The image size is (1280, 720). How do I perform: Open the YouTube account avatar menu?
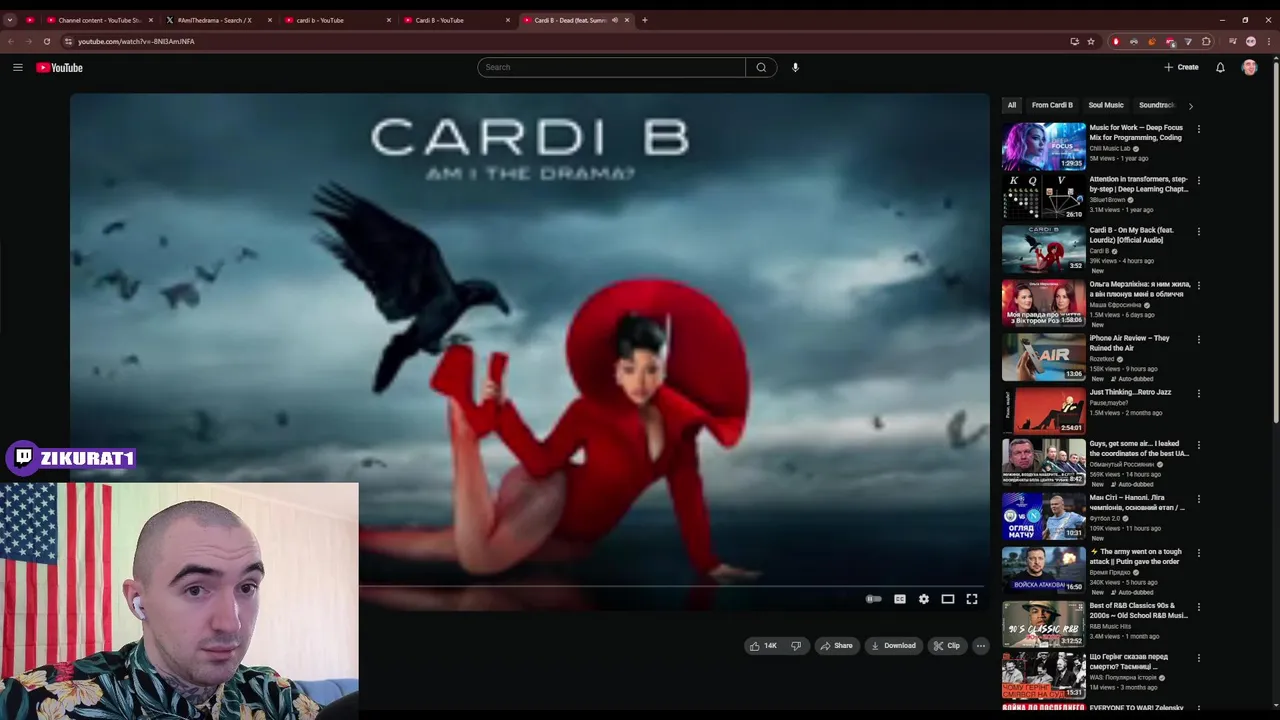coord(1249,67)
